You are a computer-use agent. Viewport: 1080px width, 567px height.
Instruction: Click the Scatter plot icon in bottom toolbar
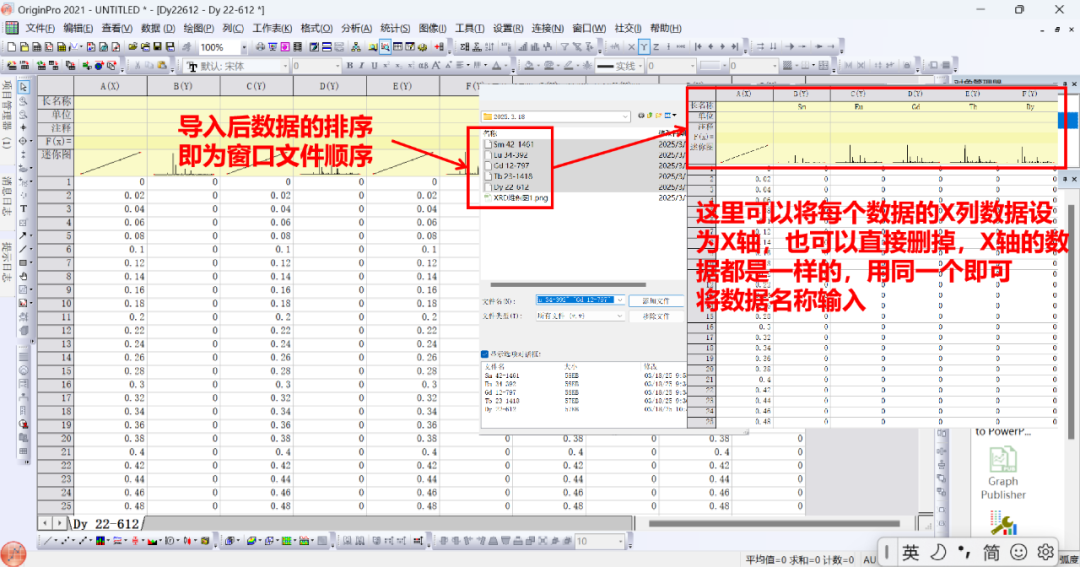65,541
